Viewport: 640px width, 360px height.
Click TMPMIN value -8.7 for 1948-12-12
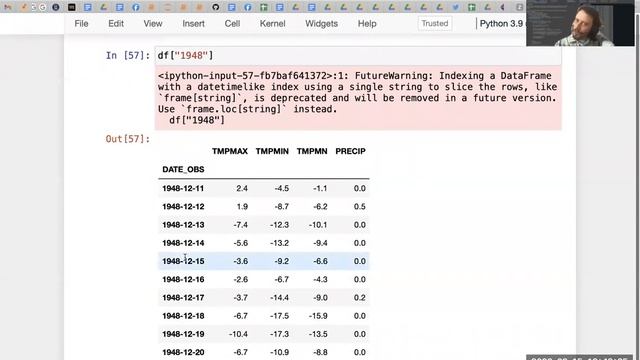coord(282,207)
